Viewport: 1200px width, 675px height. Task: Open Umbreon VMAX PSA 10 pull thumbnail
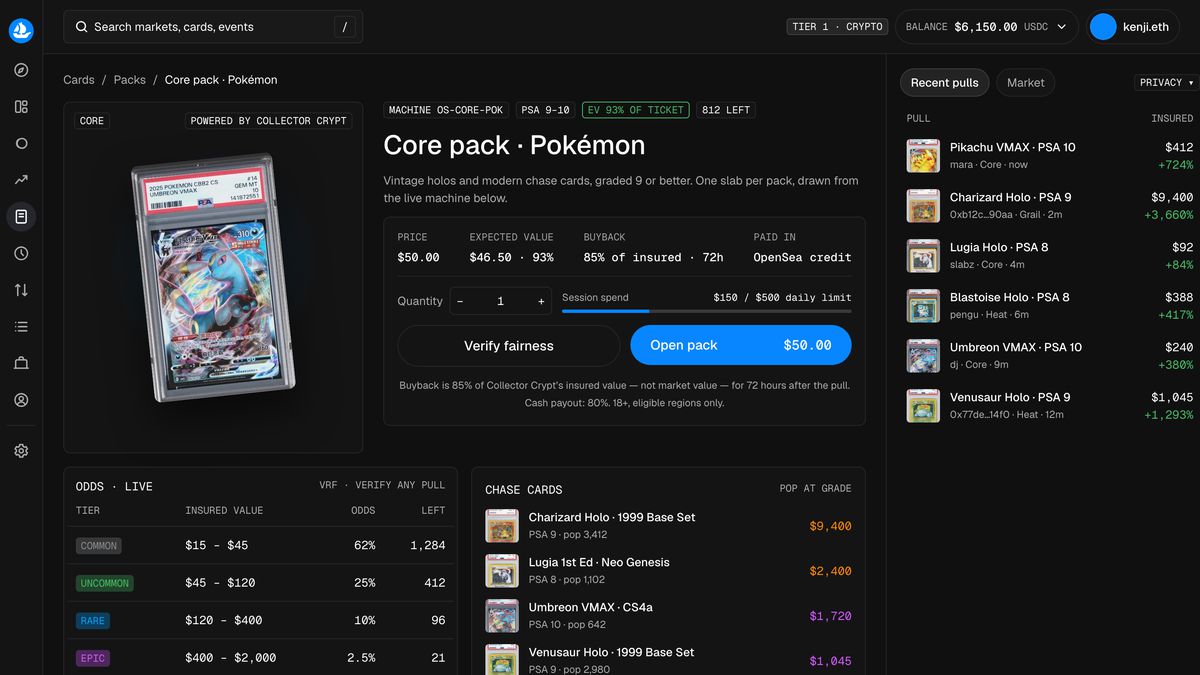tap(923, 356)
